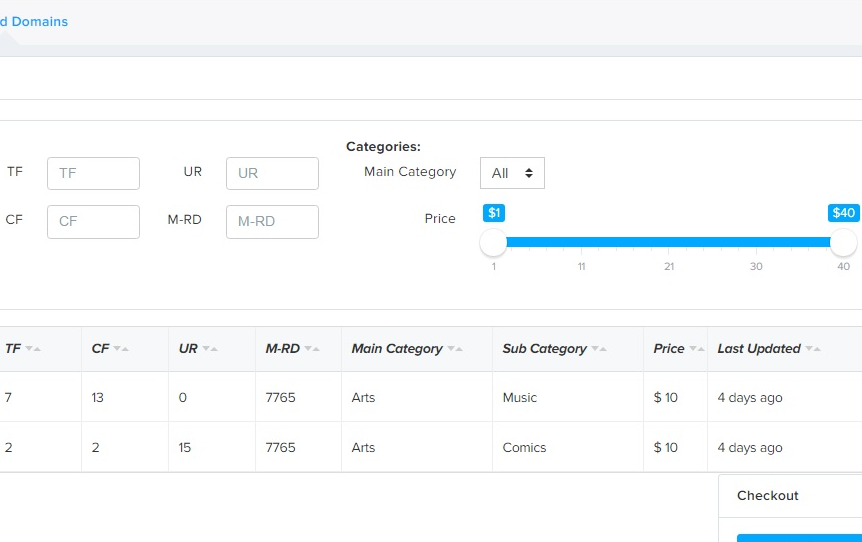862x542 pixels.
Task: Select the M-RD filter input
Action: click(272, 222)
